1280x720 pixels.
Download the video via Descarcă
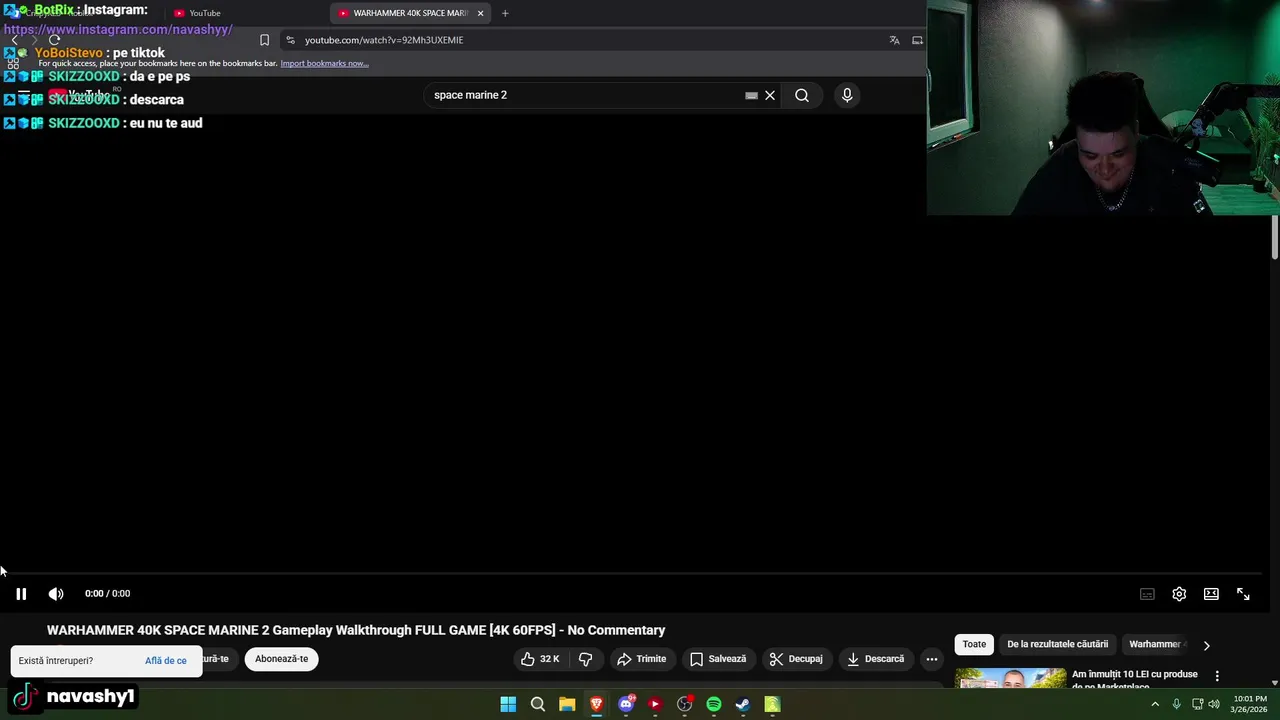click(x=876, y=659)
